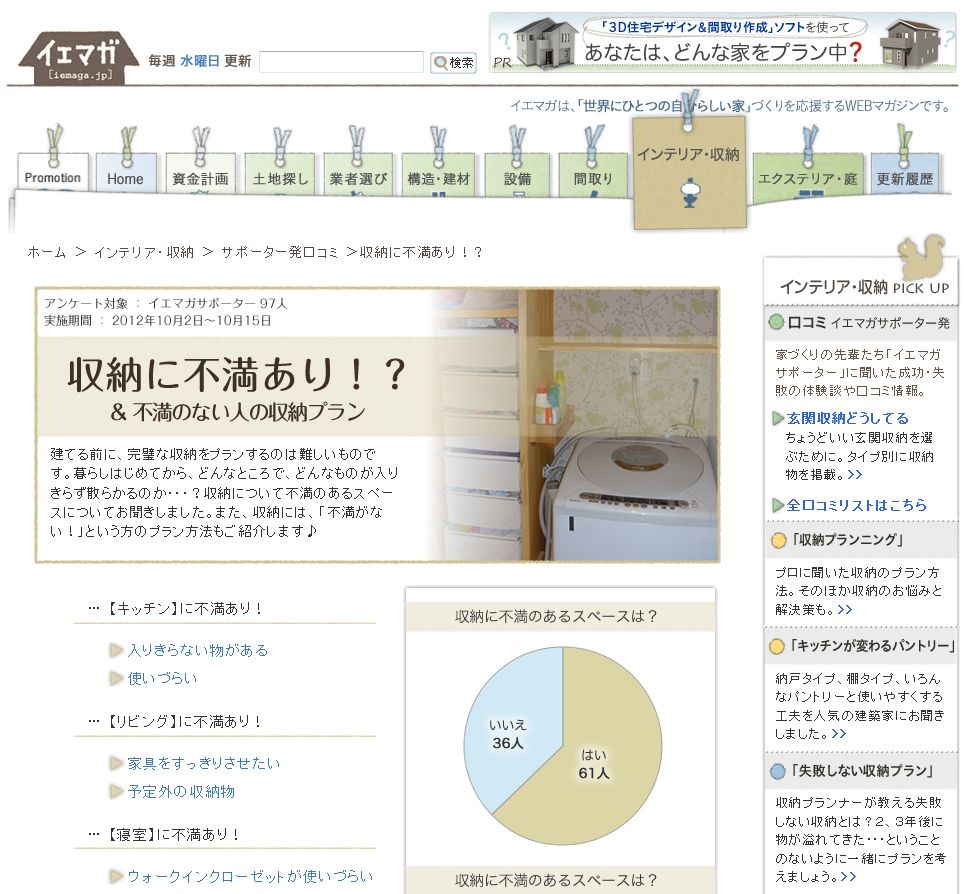Click the squirrel icon above PICK UP
This screenshot has width=964, height=894.
pyautogui.click(x=922, y=257)
